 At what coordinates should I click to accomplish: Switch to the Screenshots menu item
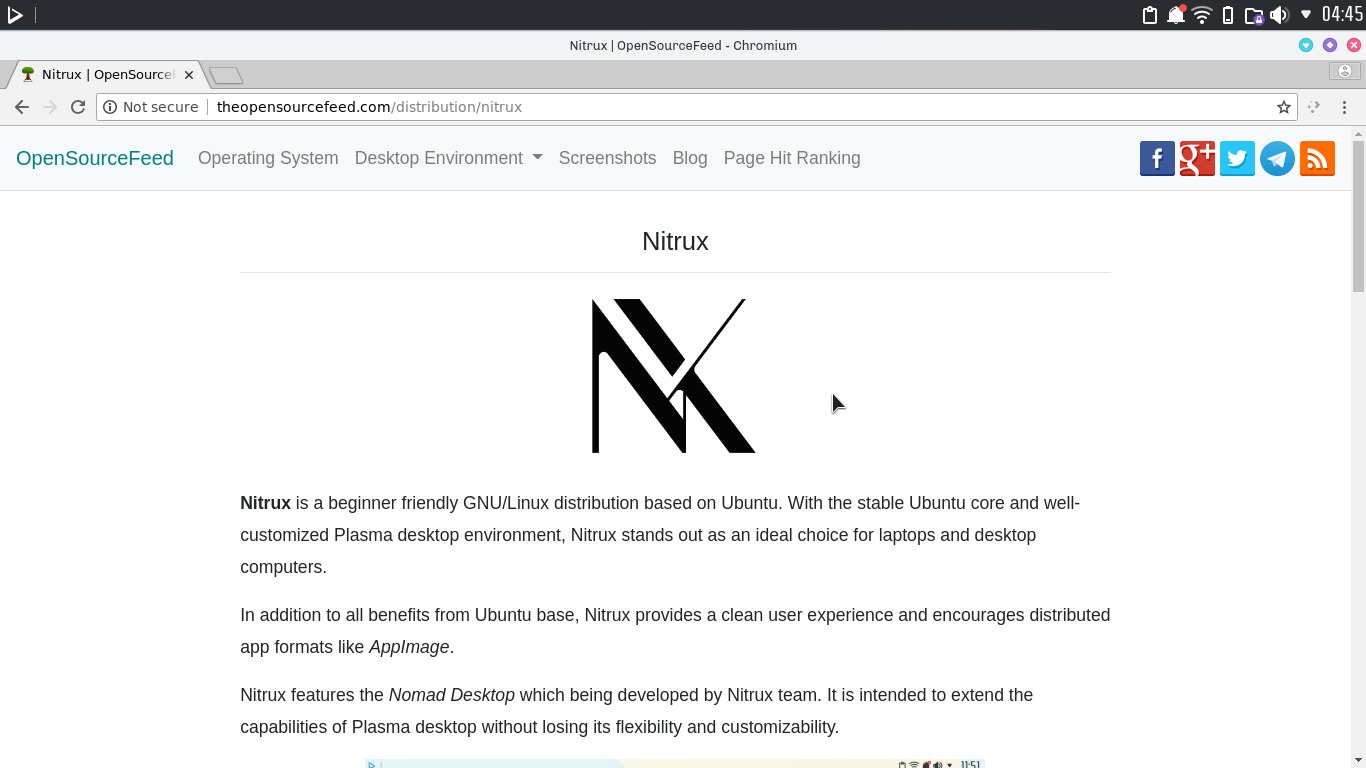607,158
